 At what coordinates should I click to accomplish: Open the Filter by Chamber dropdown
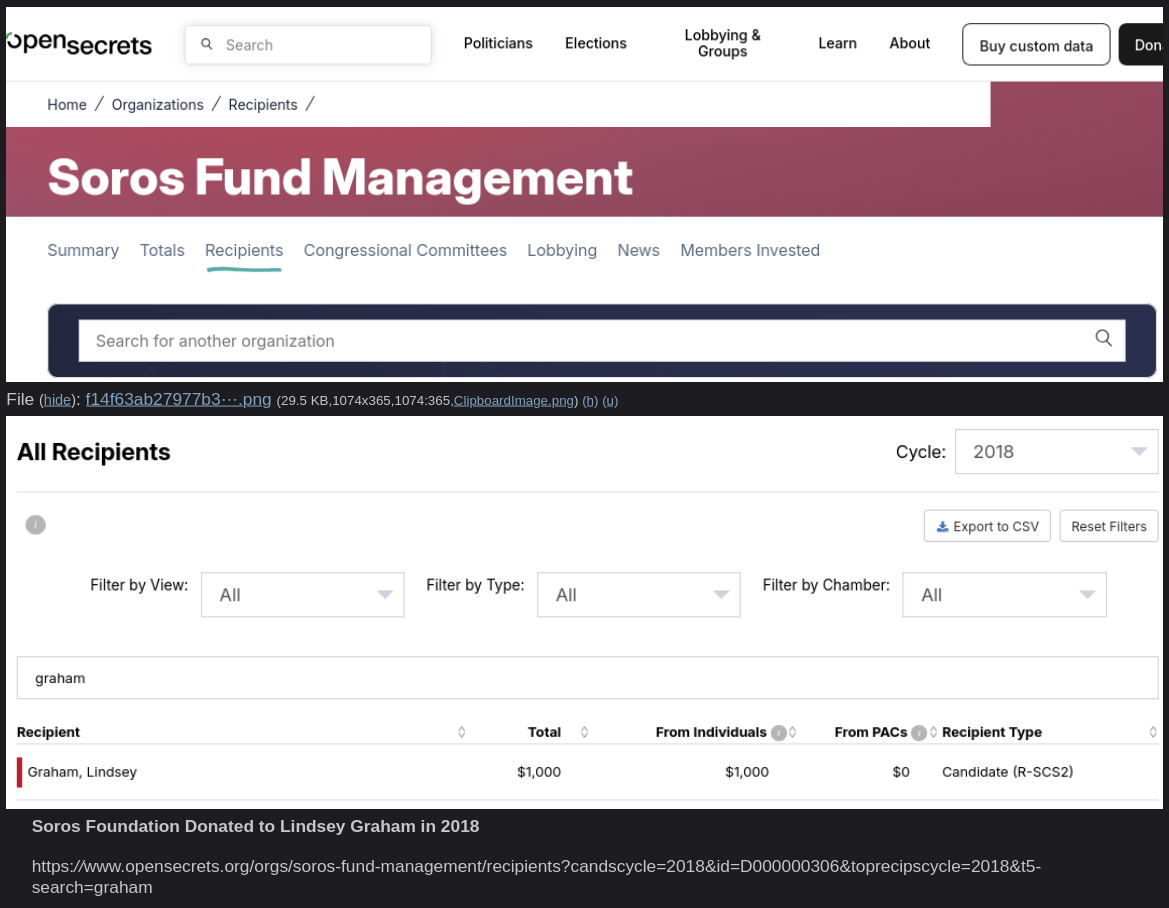point(1004,595)
